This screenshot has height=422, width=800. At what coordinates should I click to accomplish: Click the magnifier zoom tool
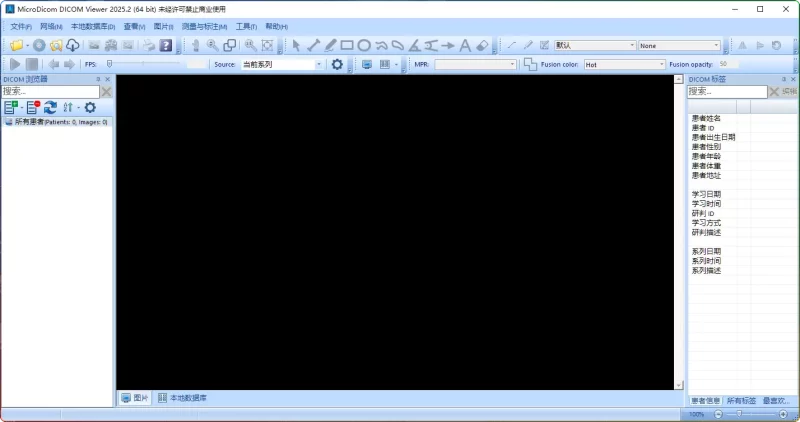(x=212, y=45)
